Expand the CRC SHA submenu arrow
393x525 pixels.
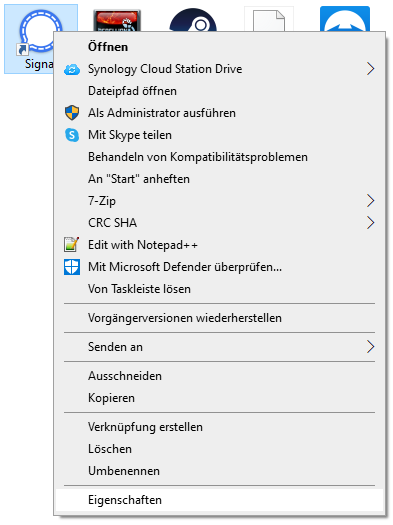click(370, 223)
